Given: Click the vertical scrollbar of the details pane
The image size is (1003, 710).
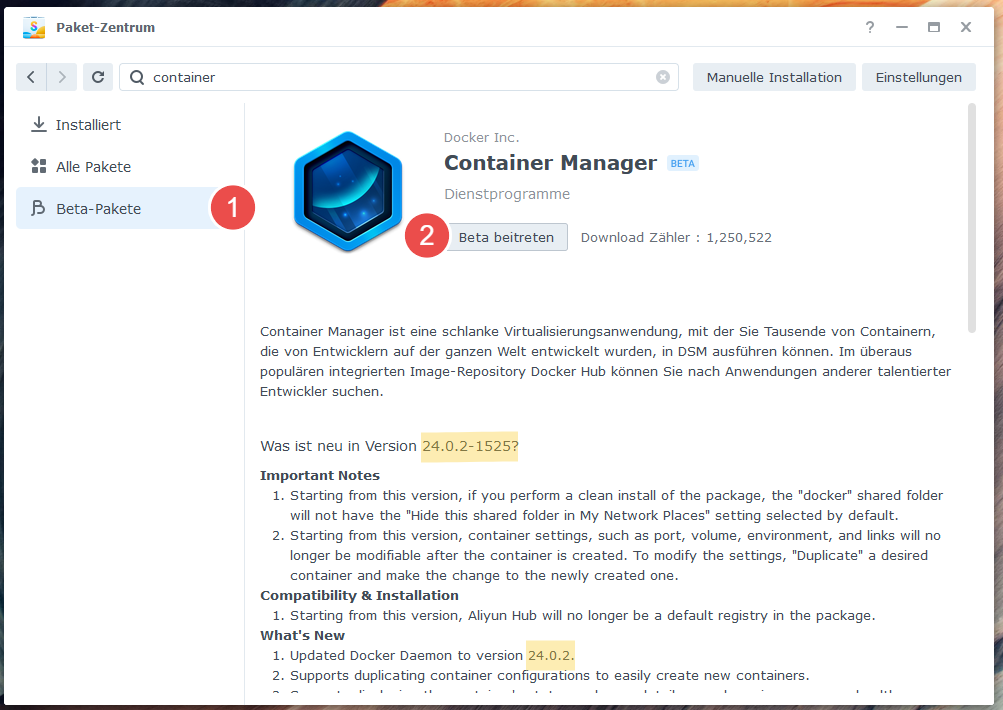Looking at the screenshot, I should coord(972,217).
